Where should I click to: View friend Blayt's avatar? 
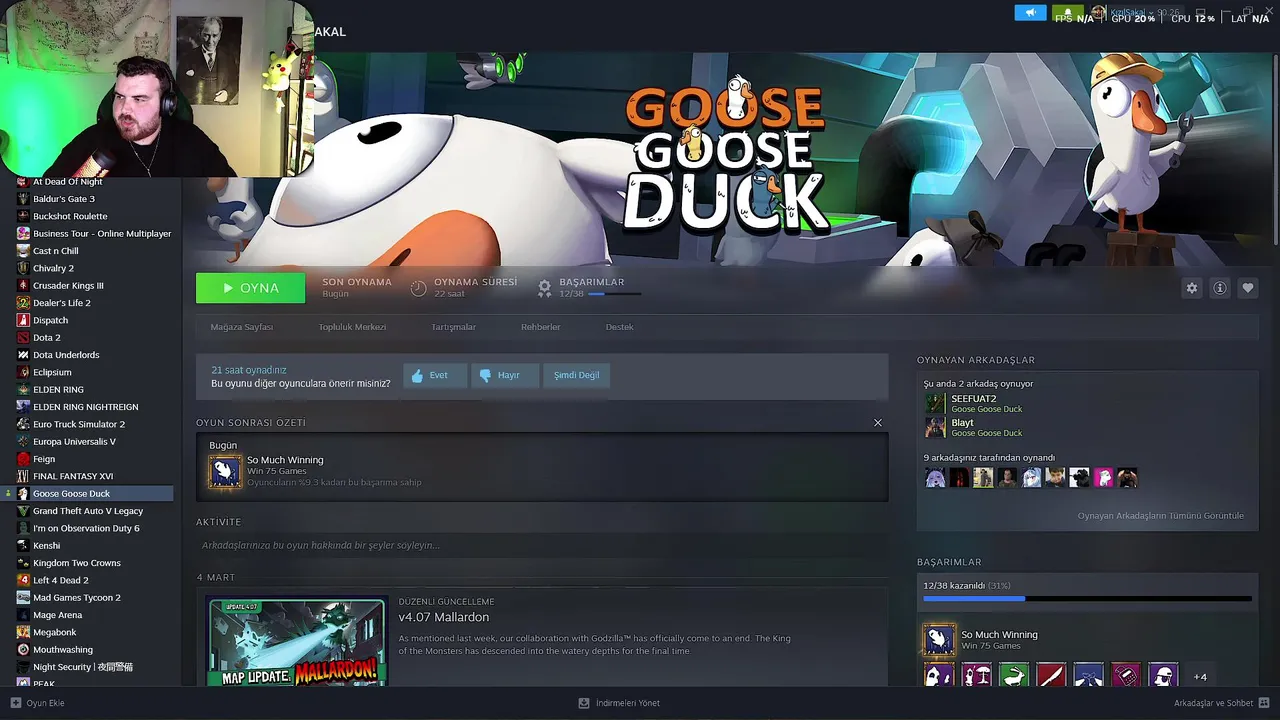[935, 427]
